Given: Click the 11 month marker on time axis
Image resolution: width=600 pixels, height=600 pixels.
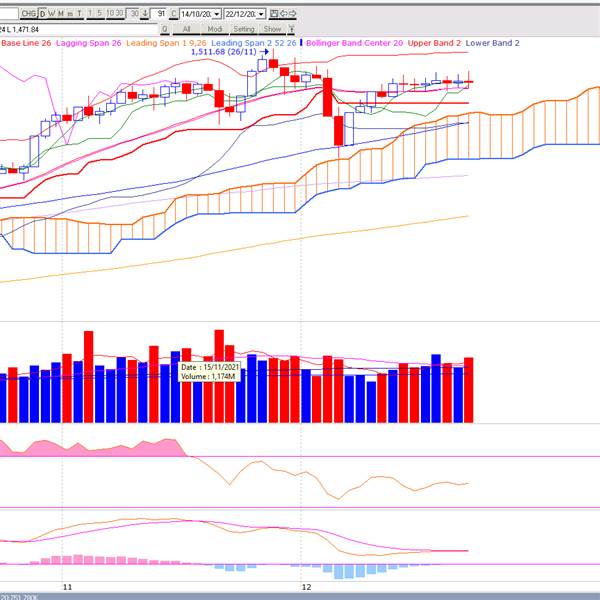Looking at the screenshot, I should 67,587.
